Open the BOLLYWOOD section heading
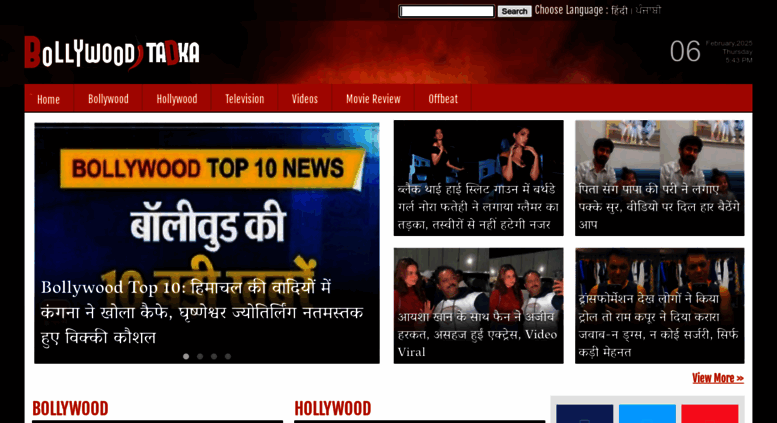The height and width of the screenshot is (423, 777). click(x=70, y=409)
